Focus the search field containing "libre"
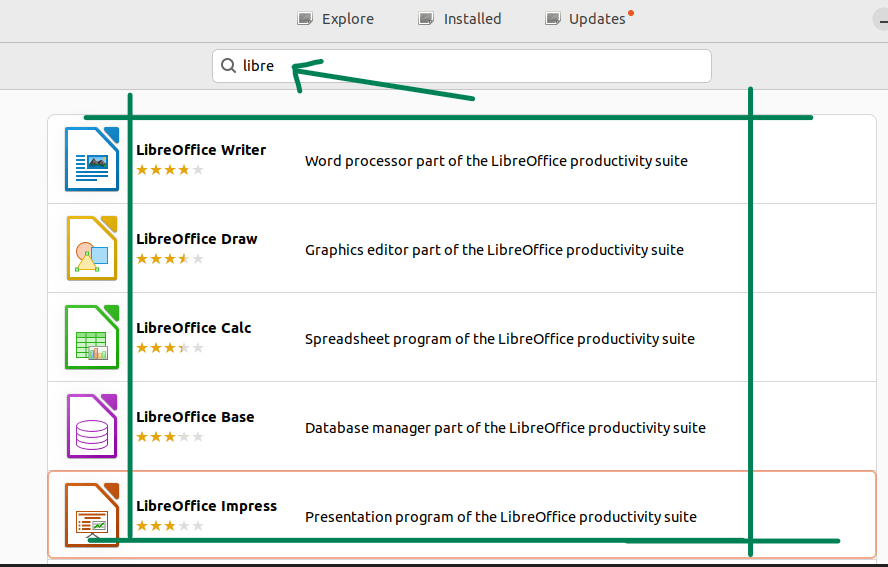Viewport: 888px width, 567px height. coord(470,66)
